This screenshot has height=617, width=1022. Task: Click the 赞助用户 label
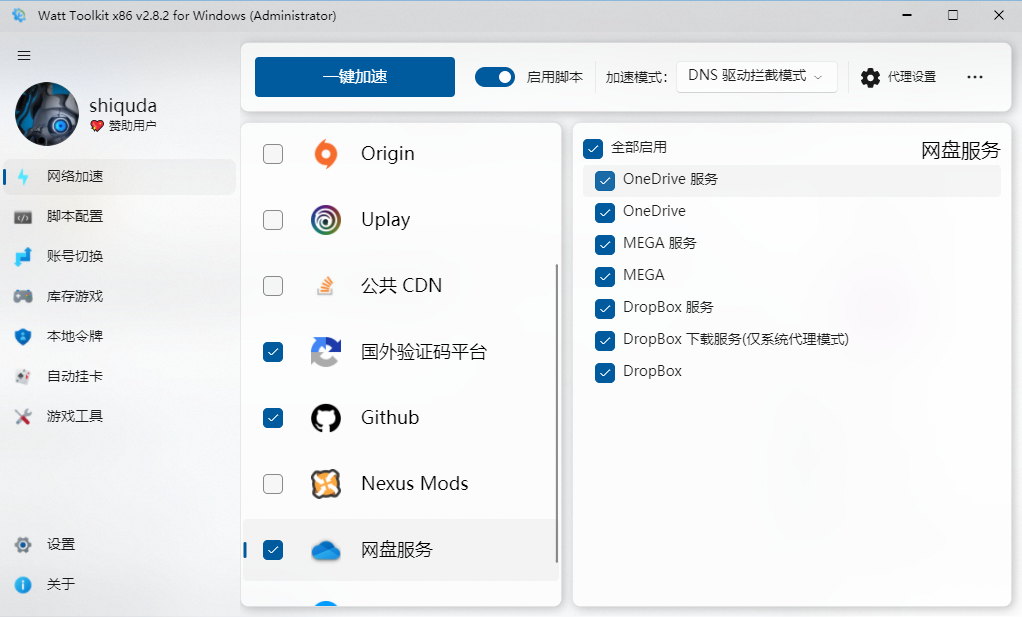132,126
